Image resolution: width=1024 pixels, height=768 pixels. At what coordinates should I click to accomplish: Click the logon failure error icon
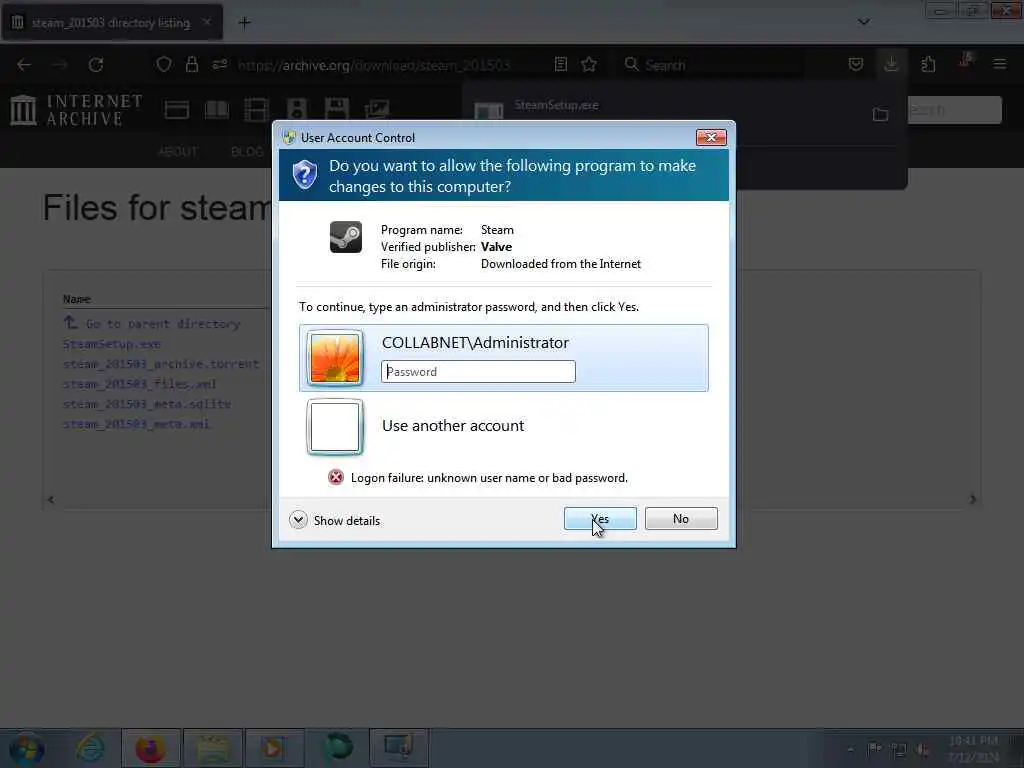[336, 477]
